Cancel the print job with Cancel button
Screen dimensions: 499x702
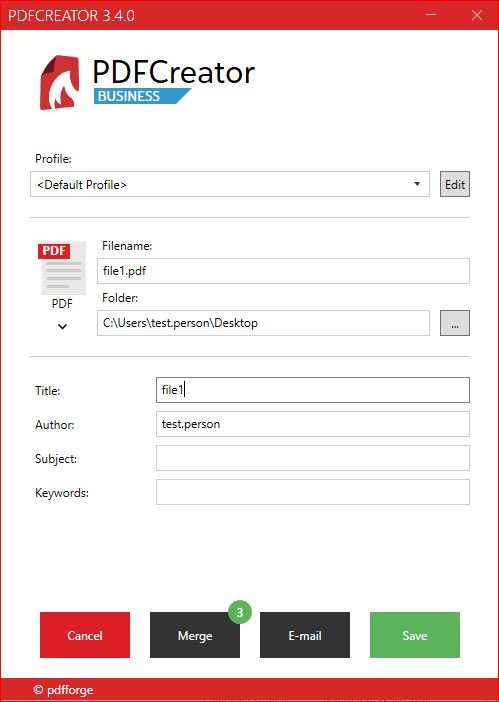[85, 635]
